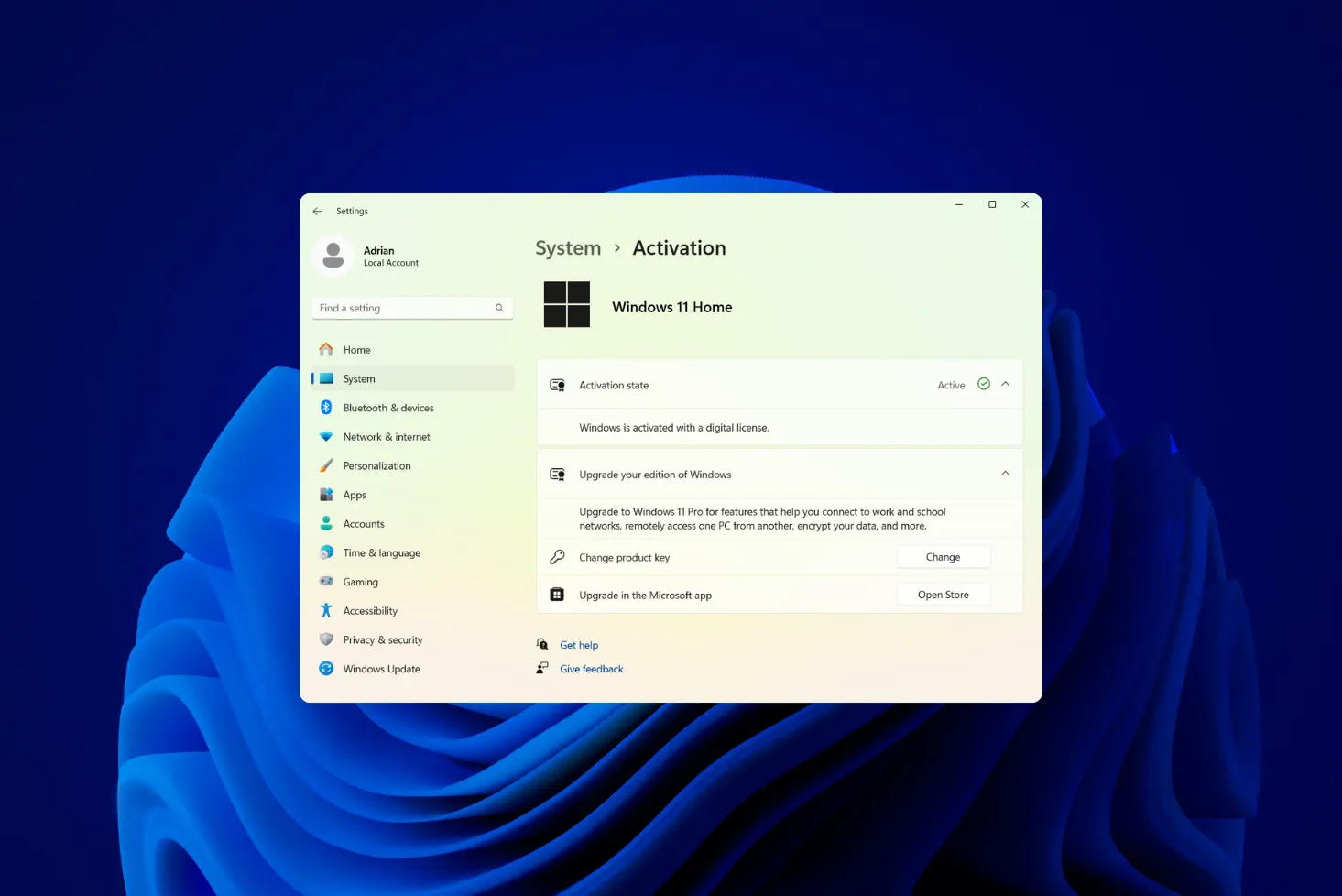Click 'Change product key' label

[625, 558]
